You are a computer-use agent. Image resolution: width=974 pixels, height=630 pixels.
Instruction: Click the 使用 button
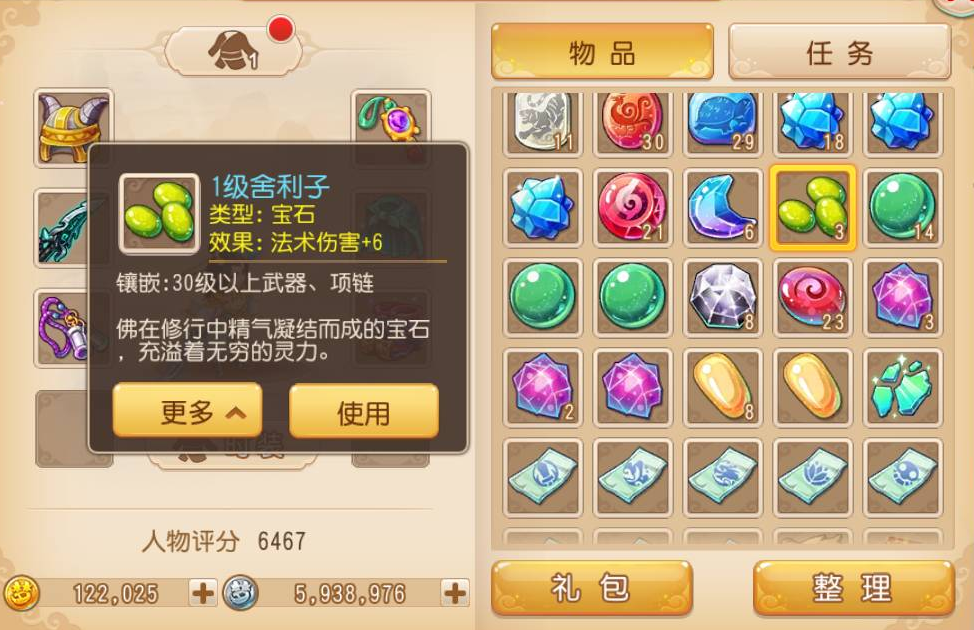(x=364, y=411)
